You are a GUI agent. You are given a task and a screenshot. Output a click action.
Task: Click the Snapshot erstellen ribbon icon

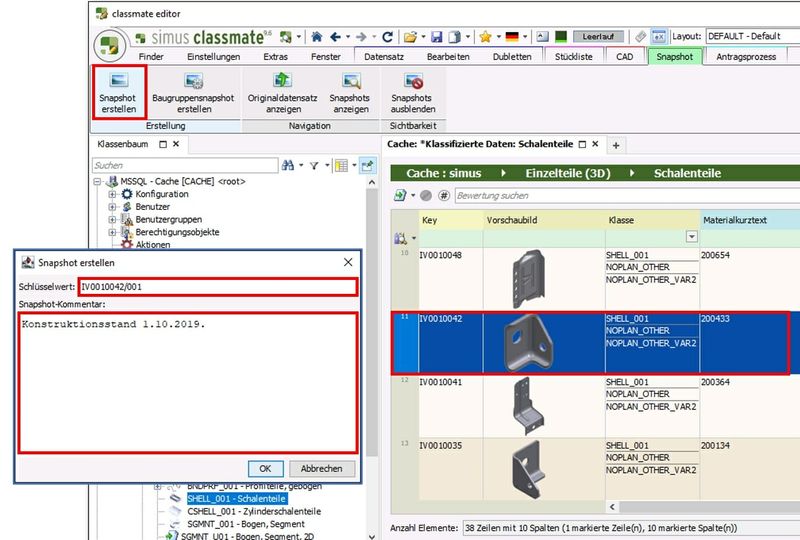tap(119, 80)
